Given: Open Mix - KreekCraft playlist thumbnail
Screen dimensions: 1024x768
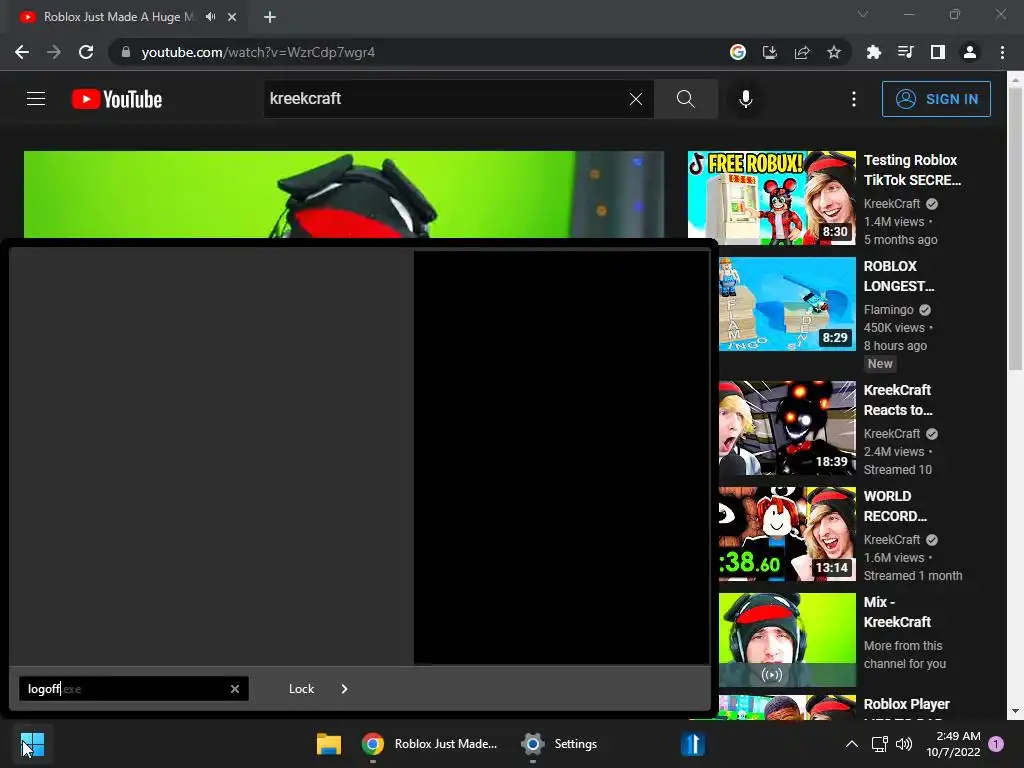Looking at the screenshot, I should click(787, 640).
